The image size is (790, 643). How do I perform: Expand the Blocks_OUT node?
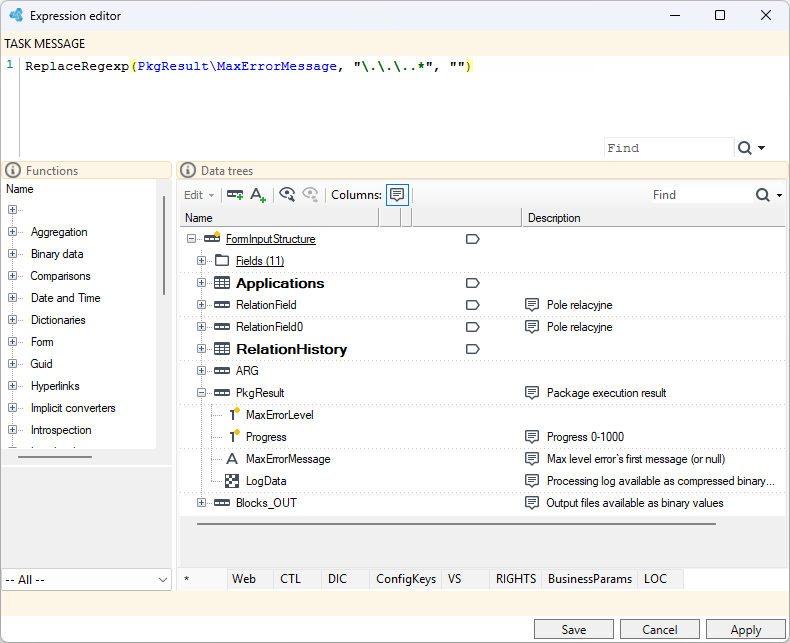[x=201, y=503]
